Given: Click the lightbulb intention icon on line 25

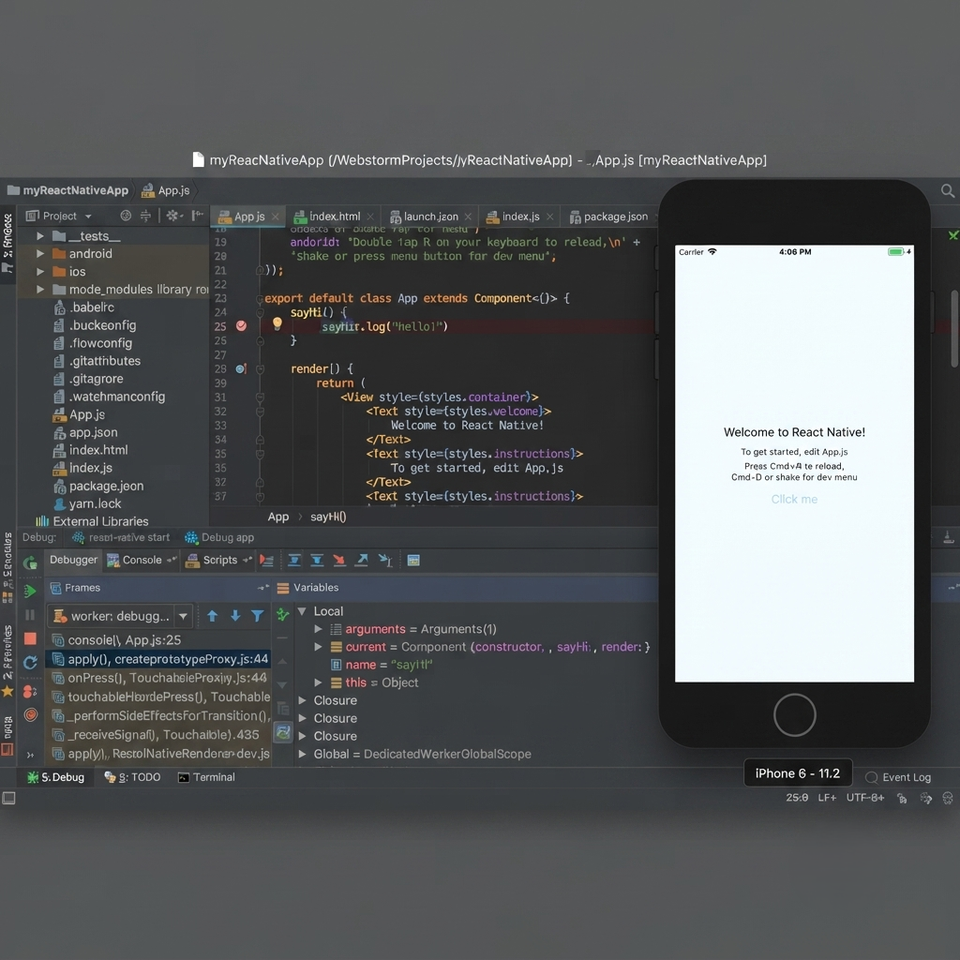Looking at the screenshot, I should (277, 323).
